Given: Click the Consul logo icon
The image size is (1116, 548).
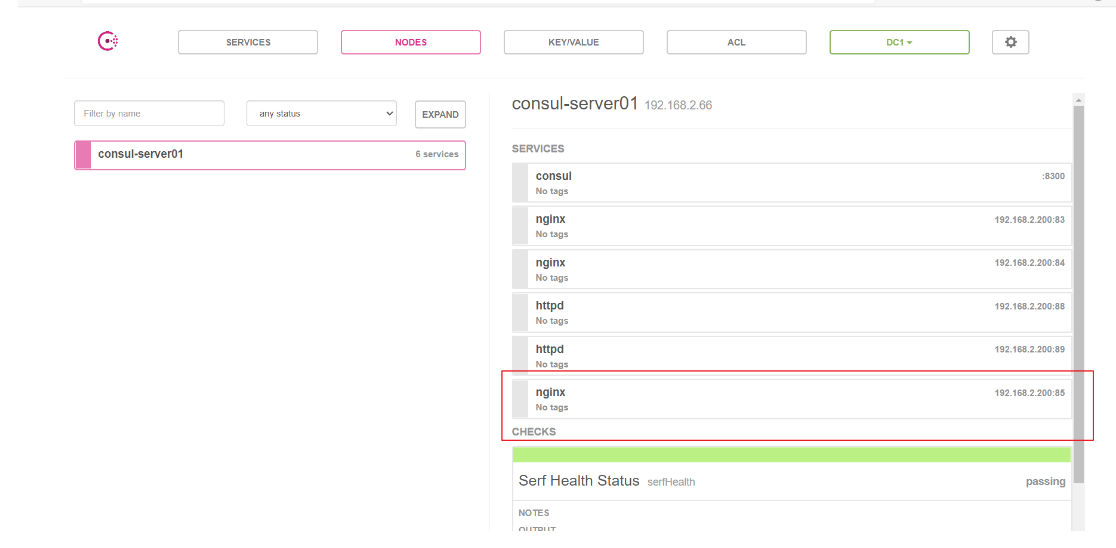Looking at the screenshot, I should 108,42.
